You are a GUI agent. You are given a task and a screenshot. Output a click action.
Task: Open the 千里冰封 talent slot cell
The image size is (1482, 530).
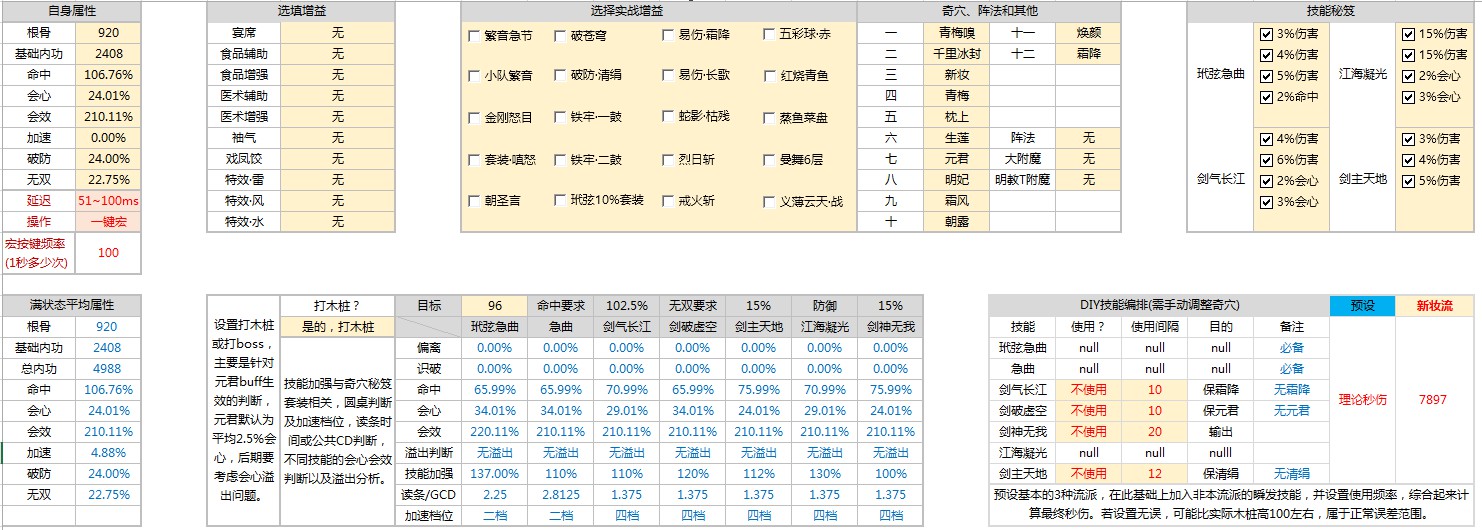point(956,54)
